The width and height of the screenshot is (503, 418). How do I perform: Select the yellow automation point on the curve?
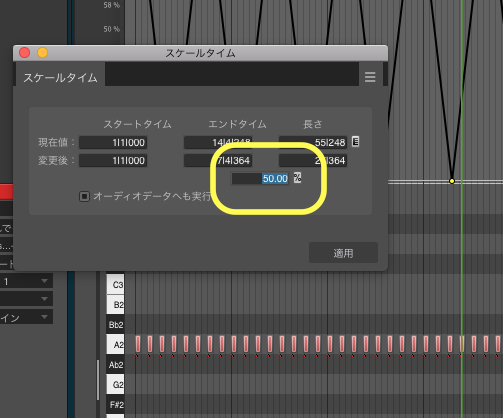tap(452, 181)
